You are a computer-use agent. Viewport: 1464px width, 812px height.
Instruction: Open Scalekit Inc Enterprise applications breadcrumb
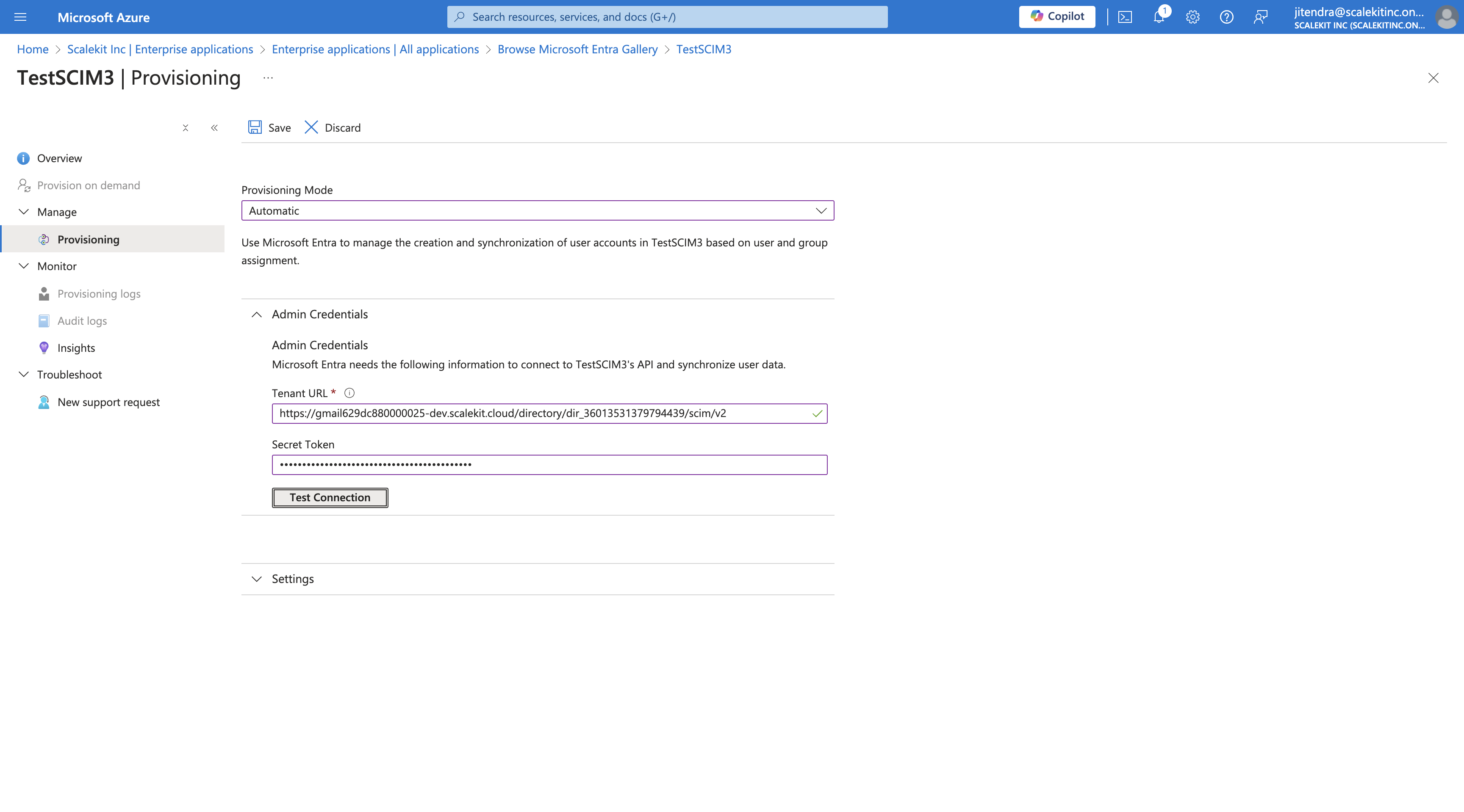click(x=160, y=50)
